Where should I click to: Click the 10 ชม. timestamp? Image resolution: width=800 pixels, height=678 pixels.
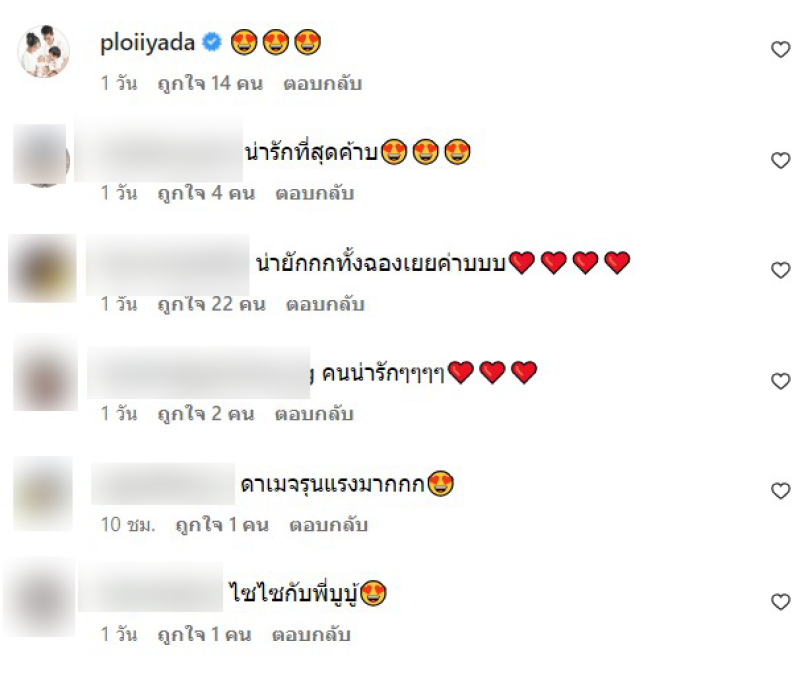(x=128, y=524)
